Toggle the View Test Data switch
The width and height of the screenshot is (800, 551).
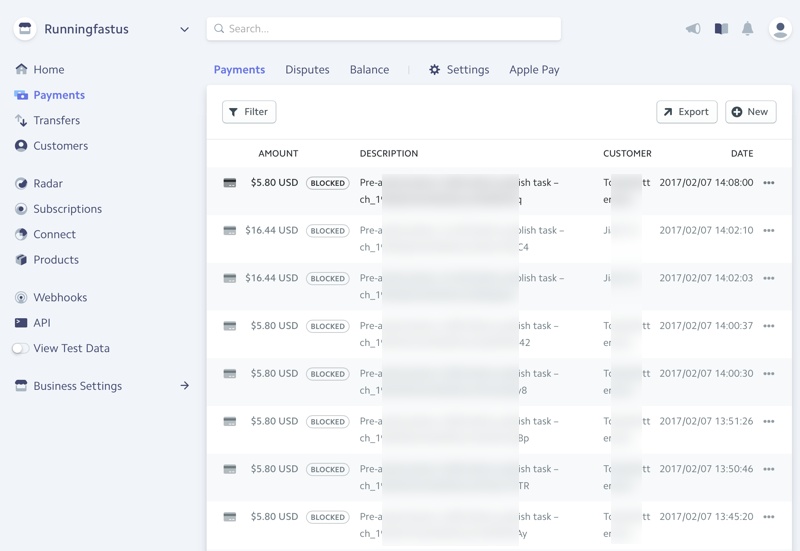20,348
